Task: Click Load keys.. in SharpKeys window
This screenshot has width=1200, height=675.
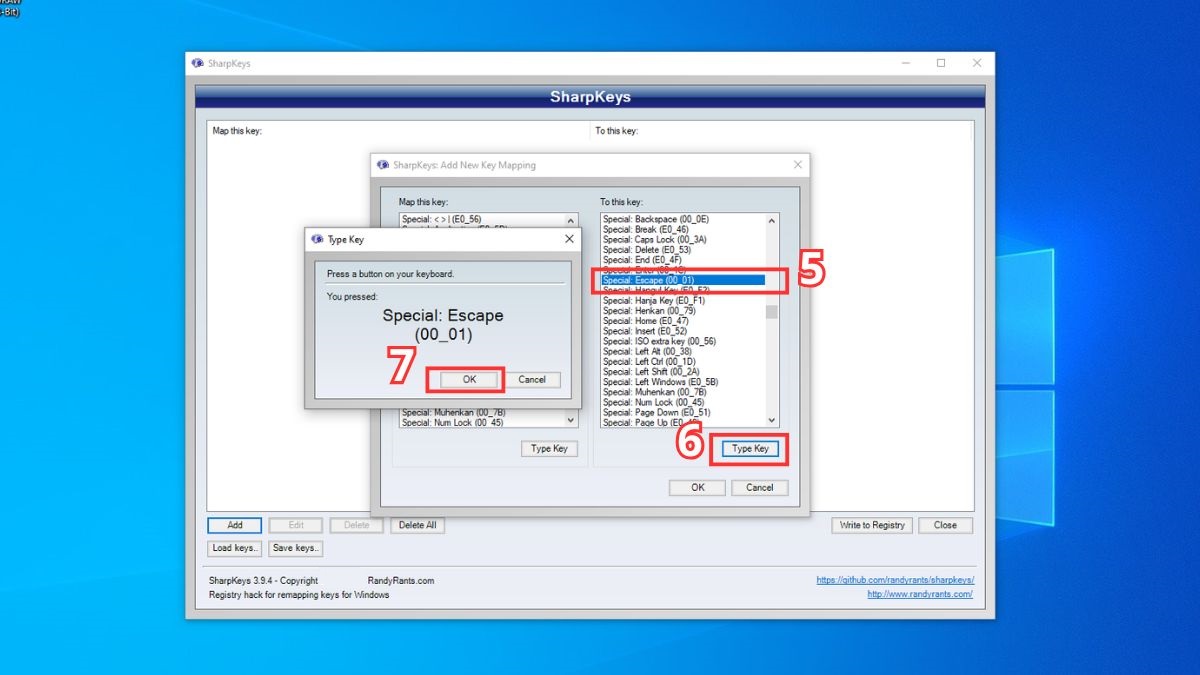Action: tap(235, 548)
